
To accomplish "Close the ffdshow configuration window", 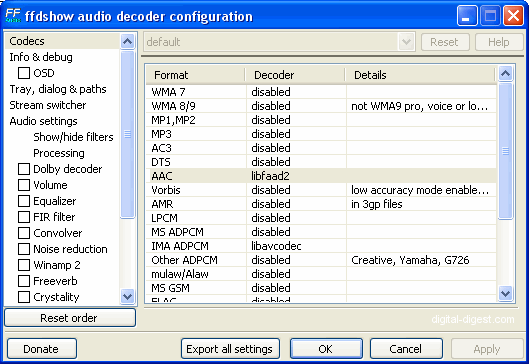I will click(x=513, y=16).
